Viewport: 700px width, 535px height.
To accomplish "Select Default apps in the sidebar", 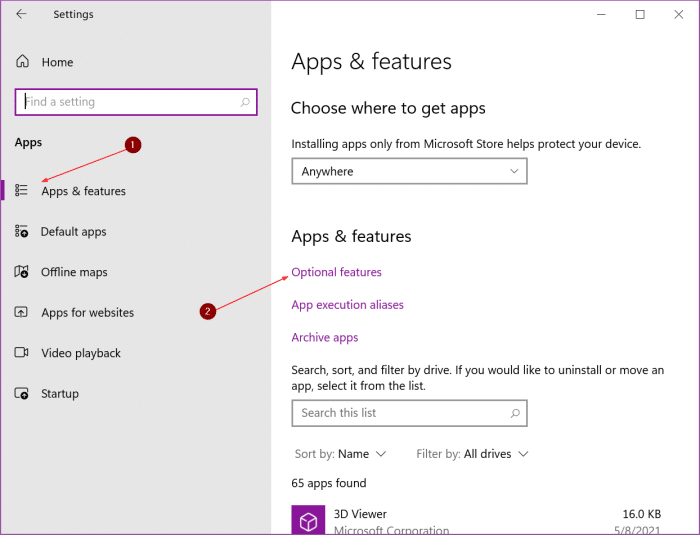I will (x=73, y=232).
